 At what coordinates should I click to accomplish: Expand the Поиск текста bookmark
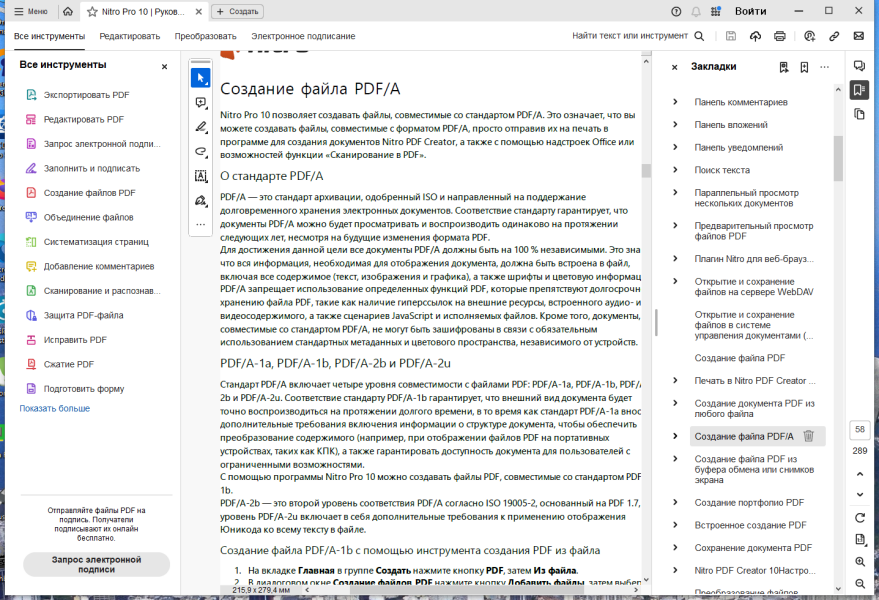pyautogui.click(x=675, y=169)
